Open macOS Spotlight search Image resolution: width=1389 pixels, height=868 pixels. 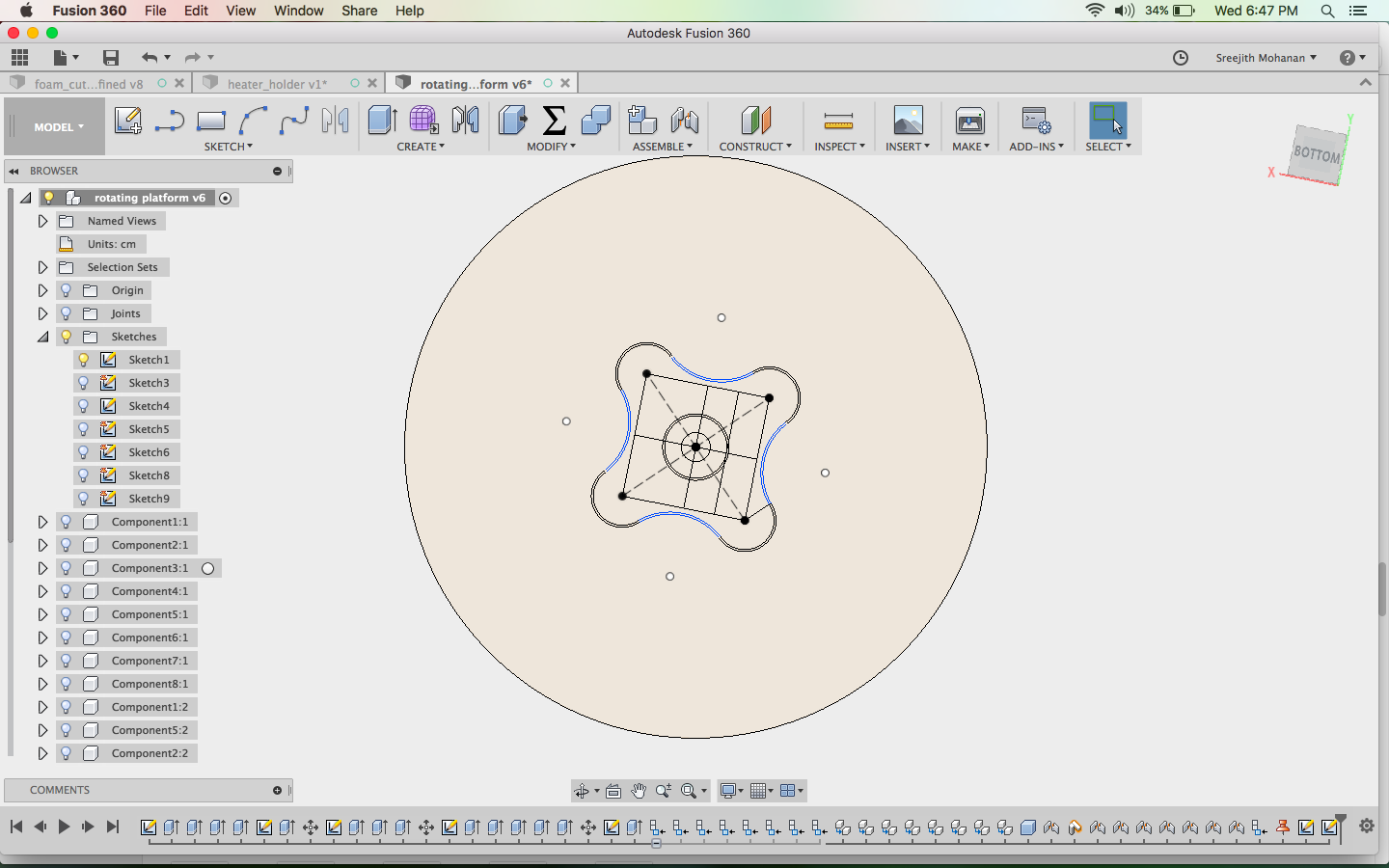(x=1328, y=11)
